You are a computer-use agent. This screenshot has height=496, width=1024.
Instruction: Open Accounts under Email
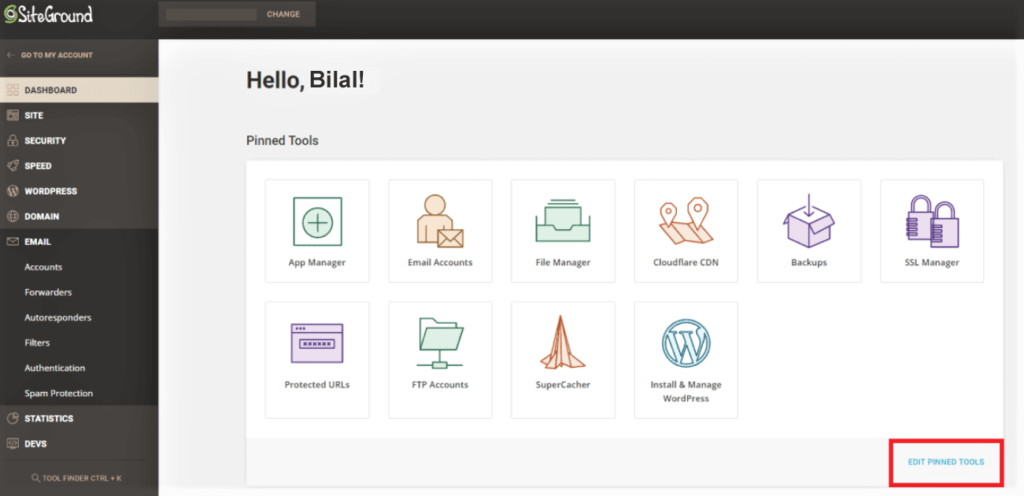43,267
